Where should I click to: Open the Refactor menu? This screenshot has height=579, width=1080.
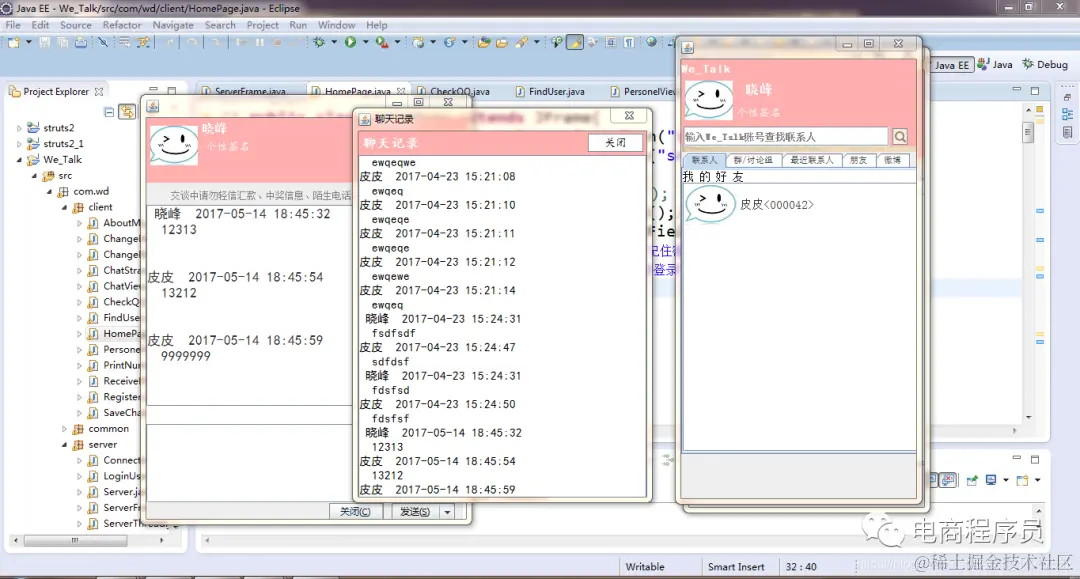pyautogui.click(x=122, y=25)
